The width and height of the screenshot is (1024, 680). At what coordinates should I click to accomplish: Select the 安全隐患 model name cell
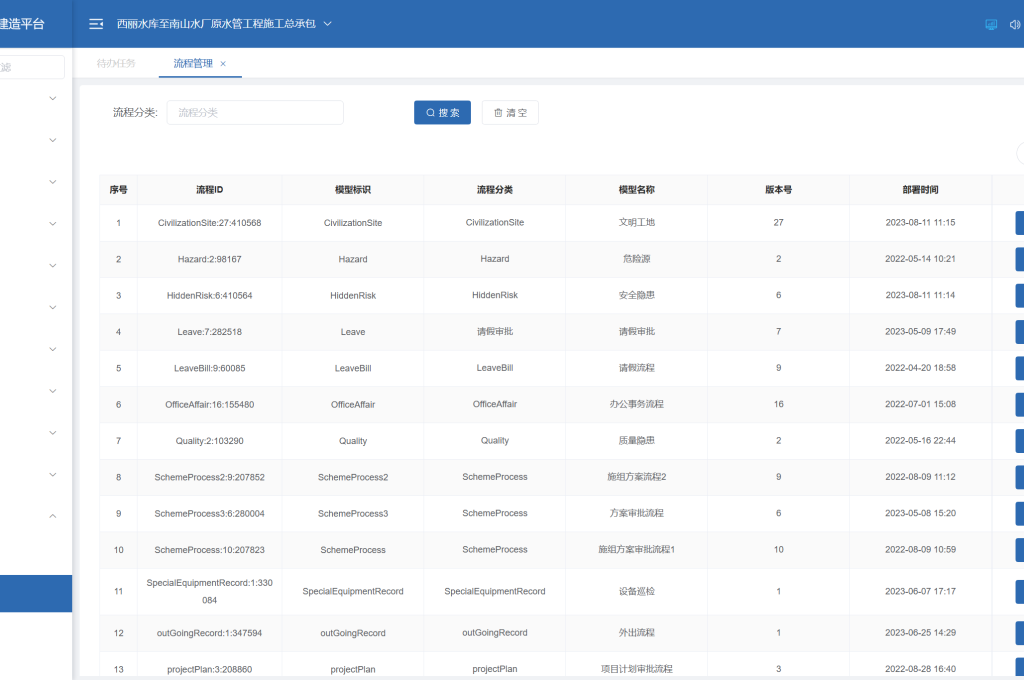[636, 296]
